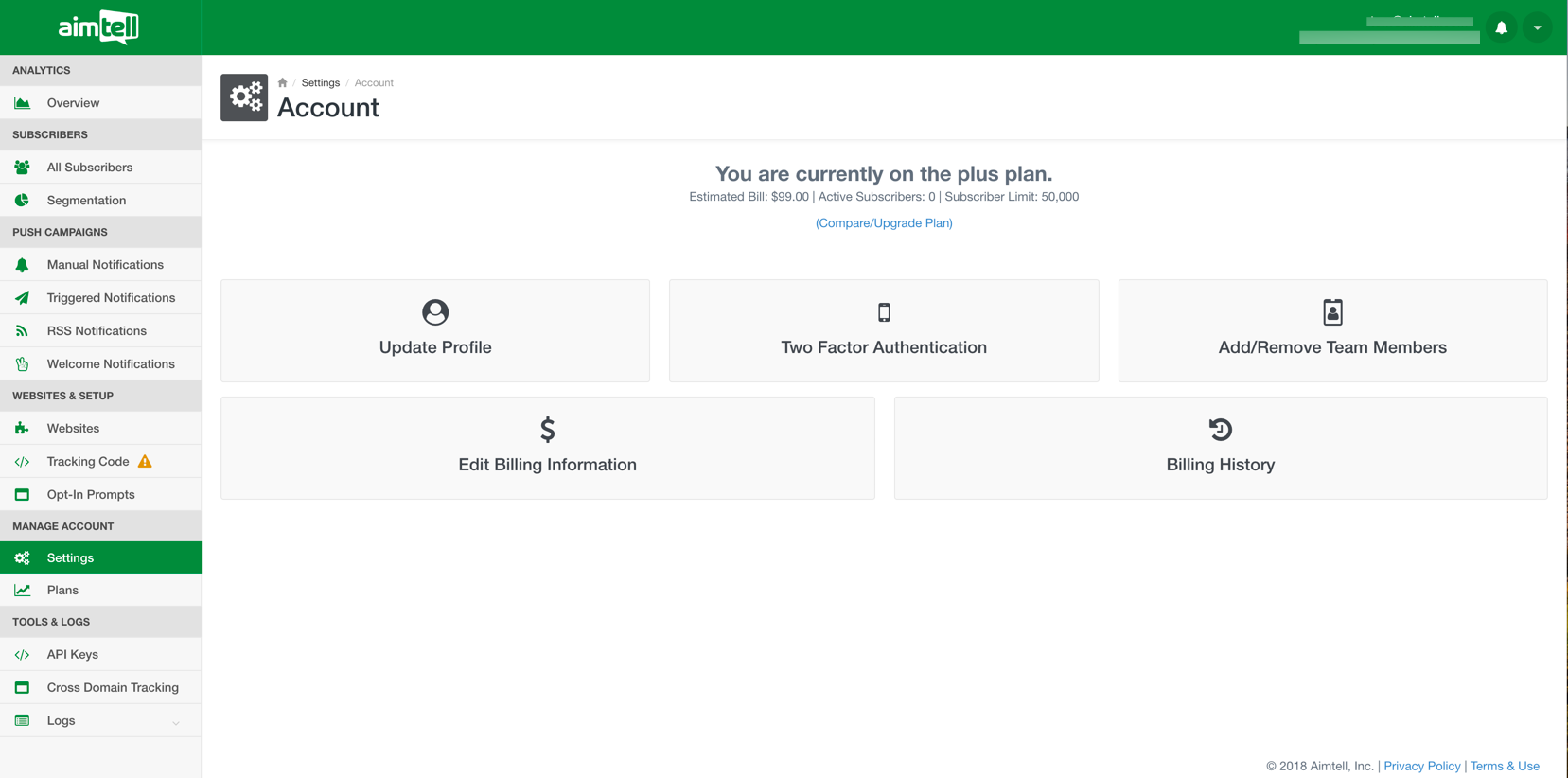
Task: Click the Add/Remove Team Members badge icon
Action: pyautogui.click(x=1332, y=312)
